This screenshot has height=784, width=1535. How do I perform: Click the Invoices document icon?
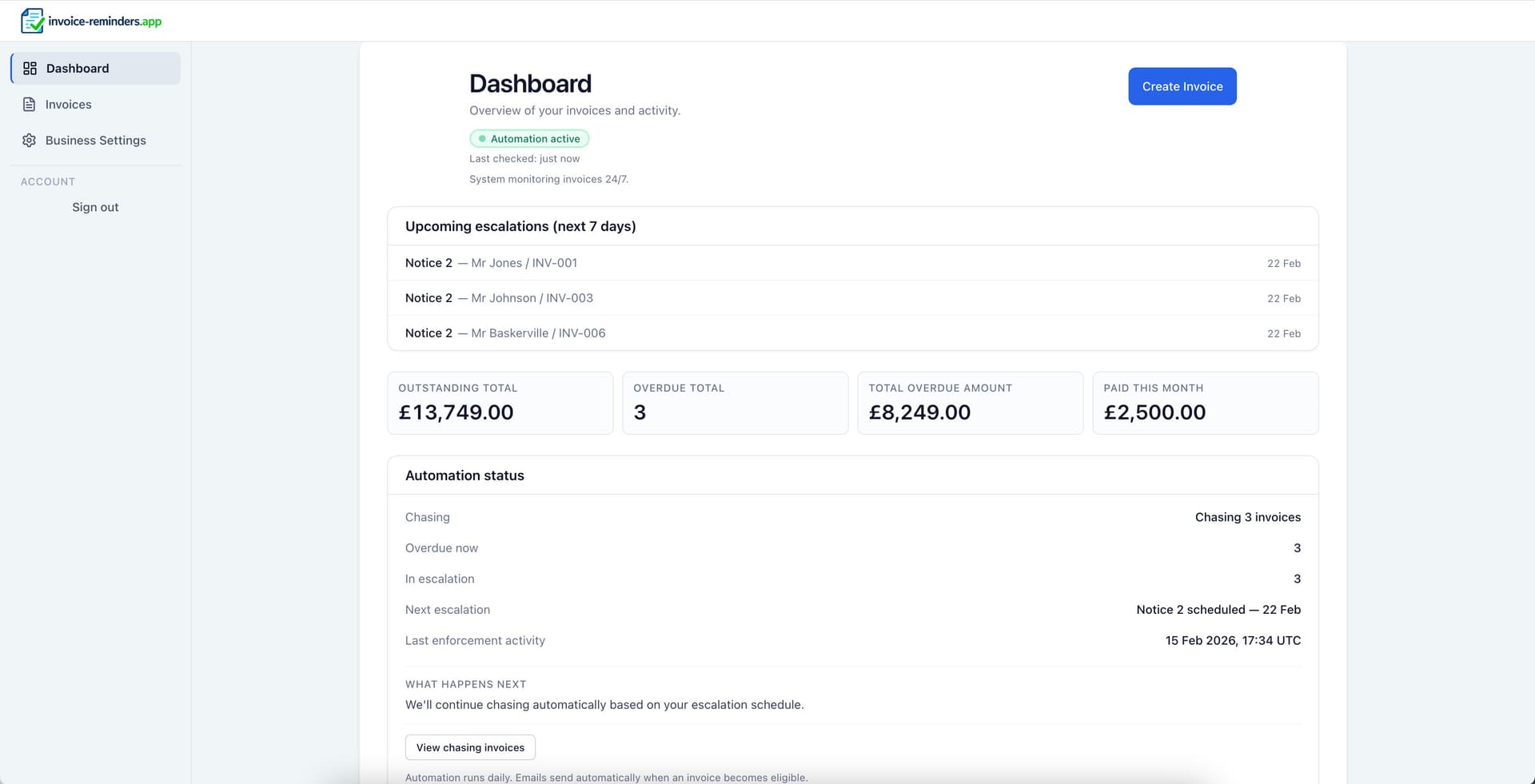tap(30, 104)
